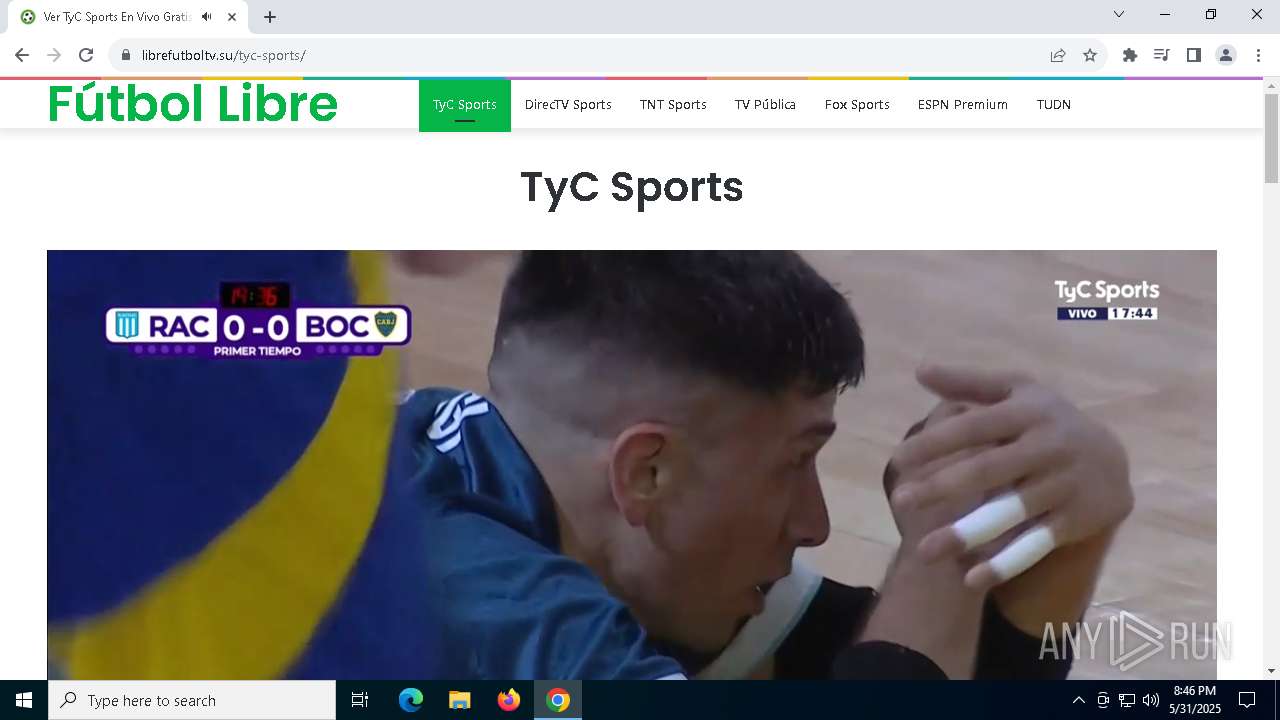Viewport: 1280px width, 720px height.
Task: Open network status tray icon
Action: 1127,700
